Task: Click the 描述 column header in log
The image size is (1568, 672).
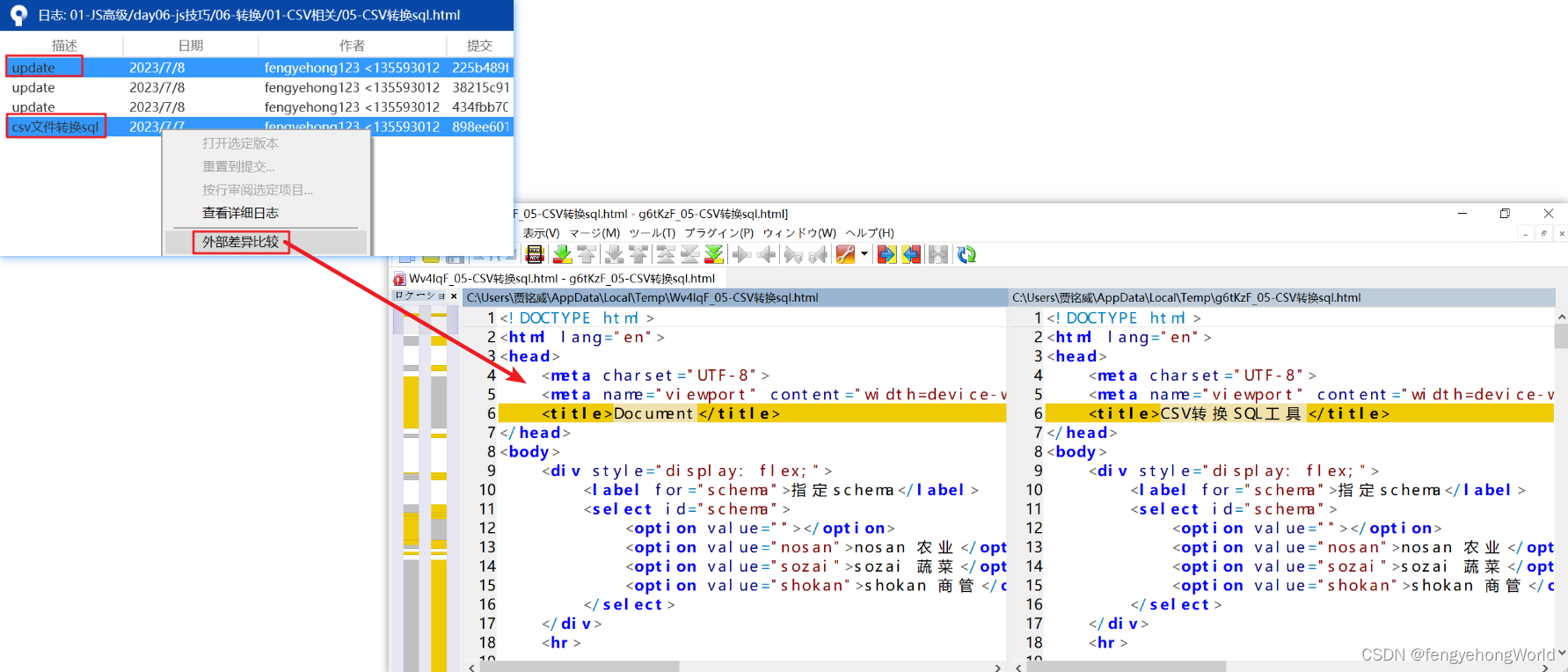Action: coord(64,46)
